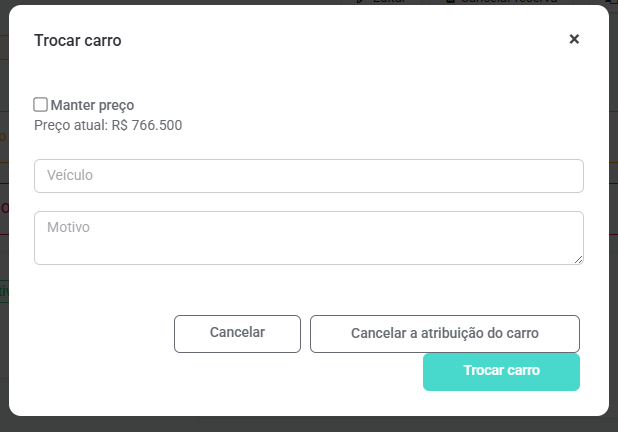Viewport: 618px width, 432px height.
Task: Click the corner grip of the Motivo box
Action: tap(578, 259)
